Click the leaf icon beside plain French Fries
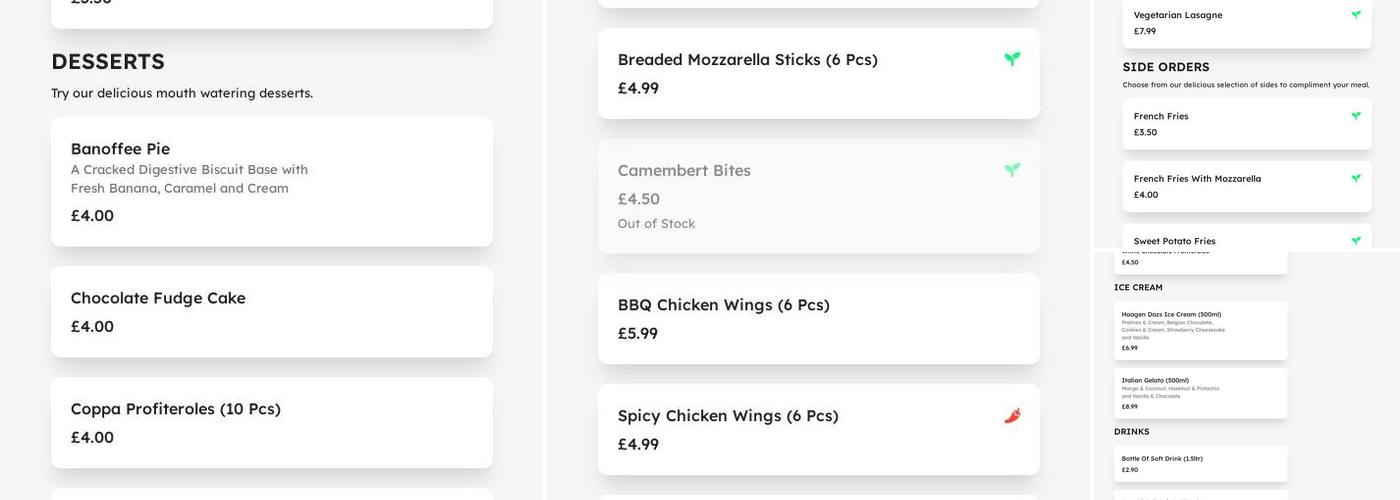Image resolution: width=1400 pixels, height=500 pixels. pyautogui.click(x=1356, y=116)
